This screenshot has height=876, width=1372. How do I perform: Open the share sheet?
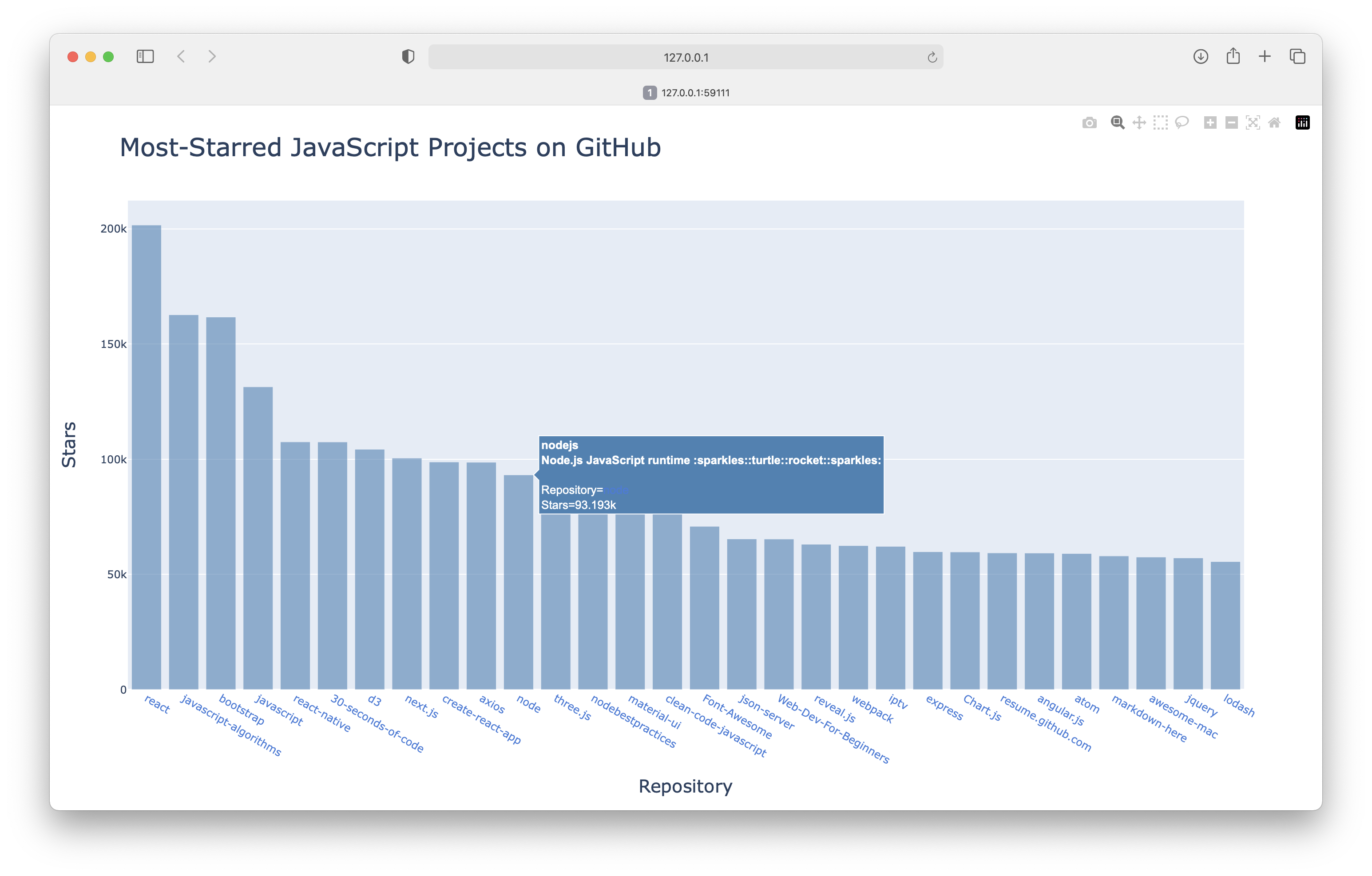coord(1233,56)
